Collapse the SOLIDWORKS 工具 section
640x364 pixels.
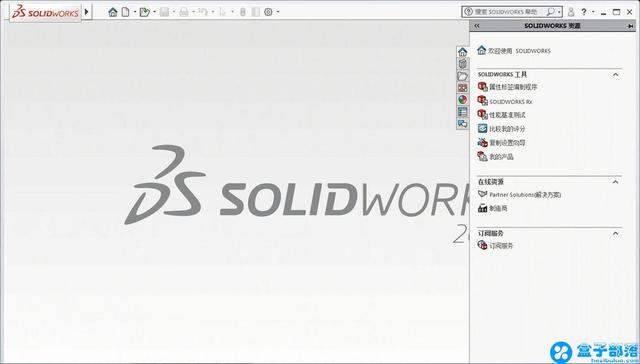coord(616,75)
